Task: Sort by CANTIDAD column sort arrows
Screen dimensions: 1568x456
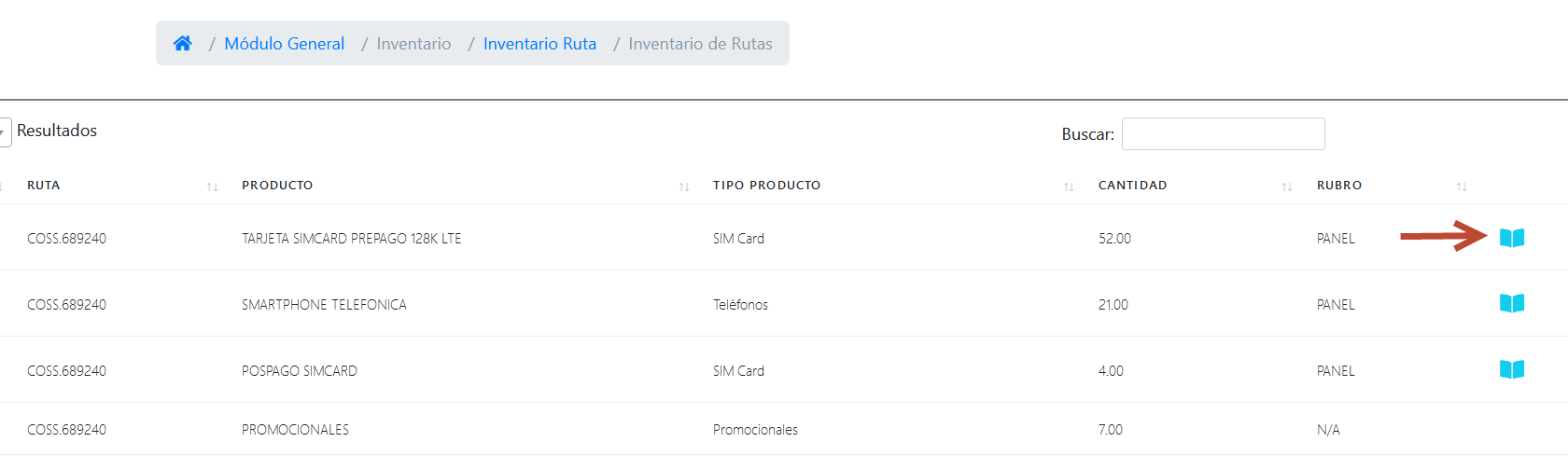Action: click(x=1287, y=187)
